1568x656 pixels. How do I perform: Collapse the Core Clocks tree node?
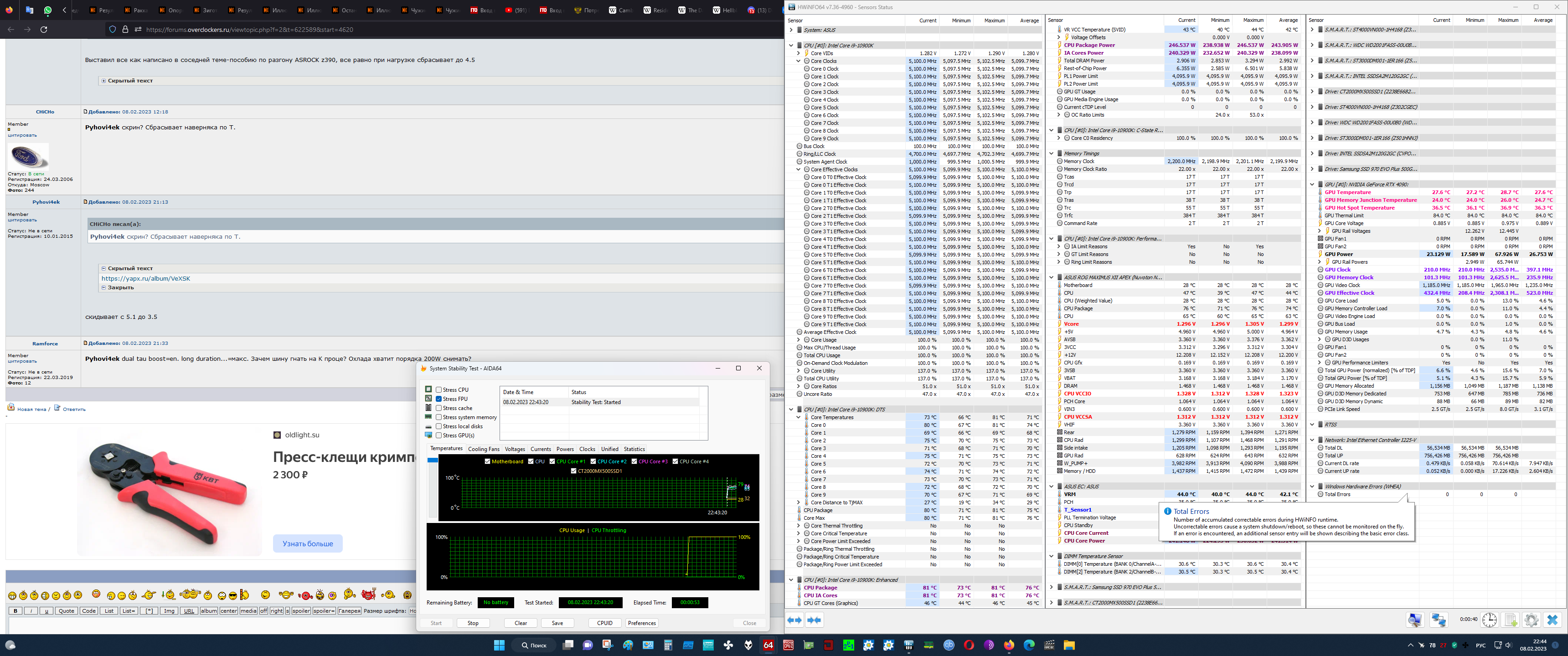click(799, 61)
